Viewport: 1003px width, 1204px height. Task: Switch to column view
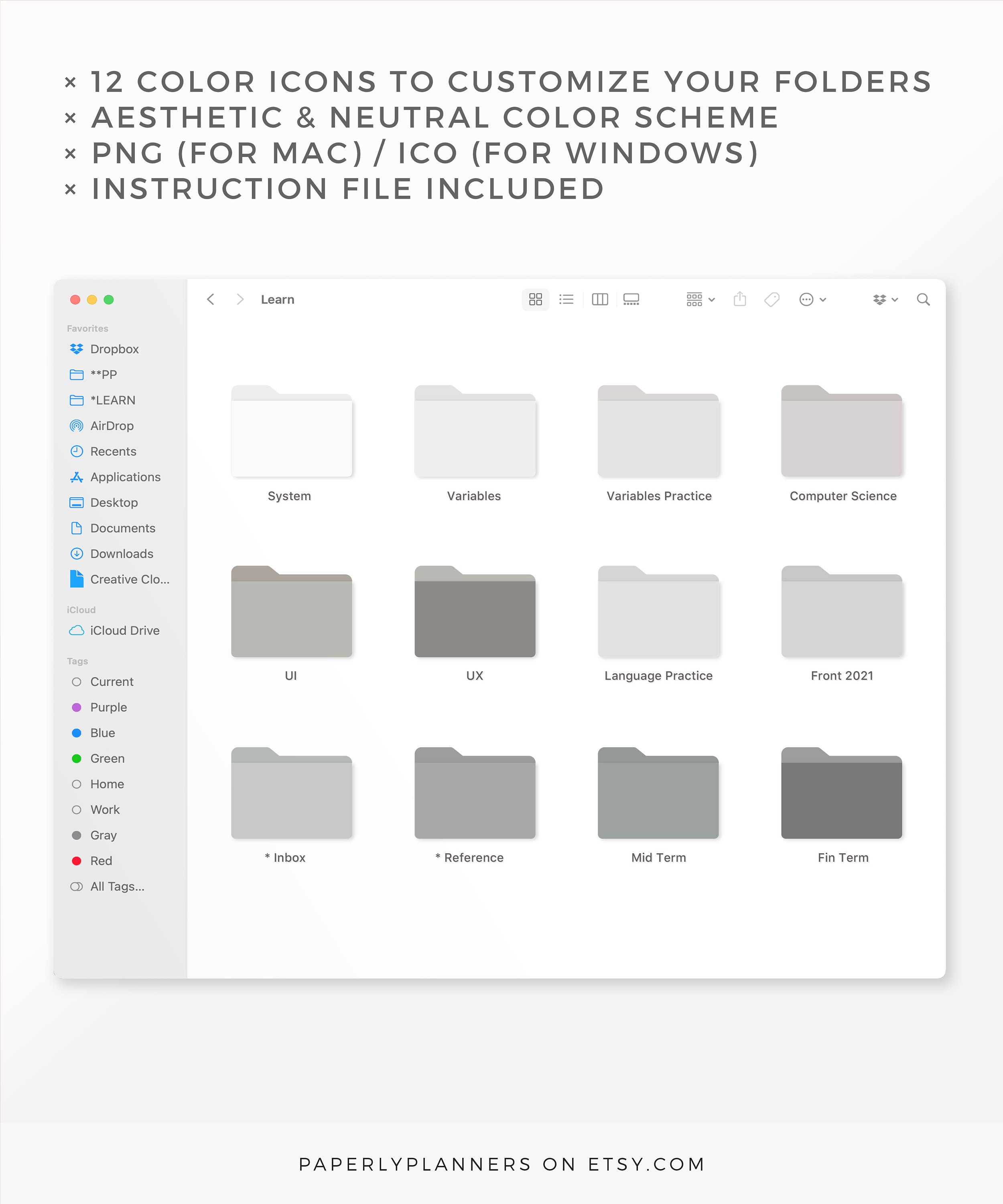[599, 299]
